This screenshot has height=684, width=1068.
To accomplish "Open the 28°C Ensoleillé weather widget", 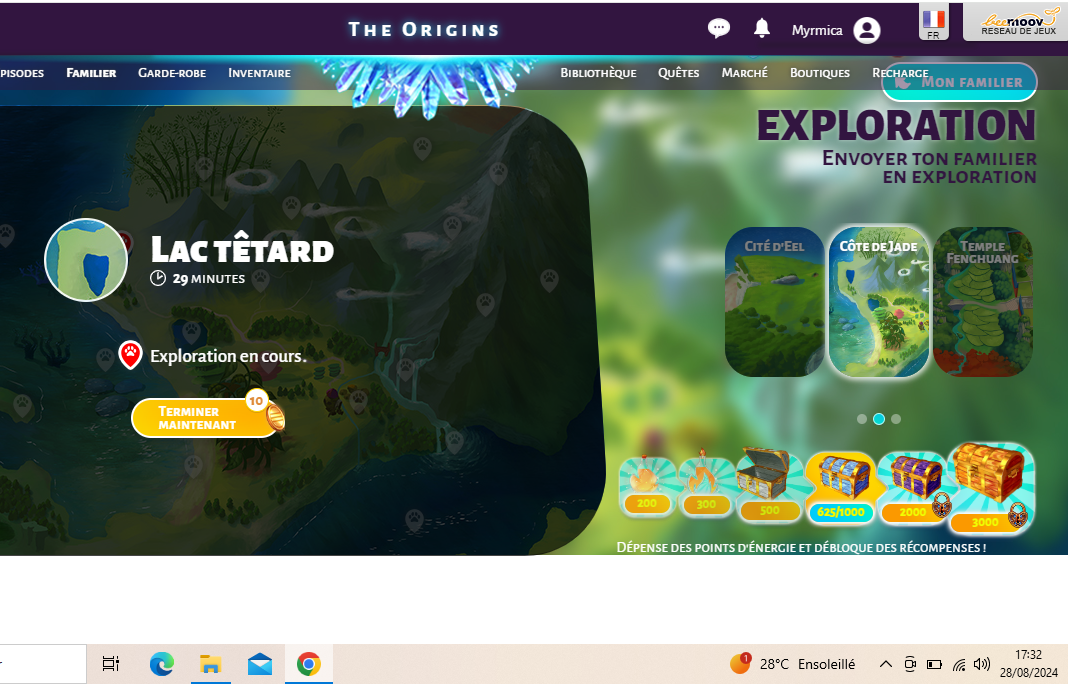I will [x=792, y=664].
